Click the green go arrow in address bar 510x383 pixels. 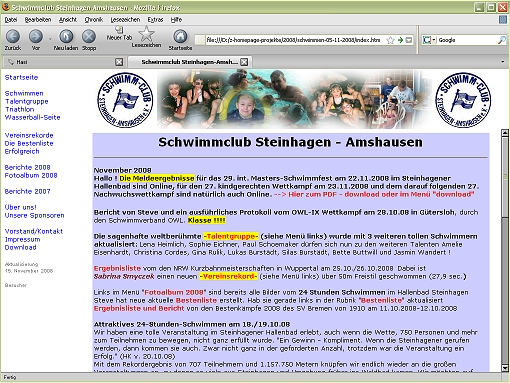(400, 40)
